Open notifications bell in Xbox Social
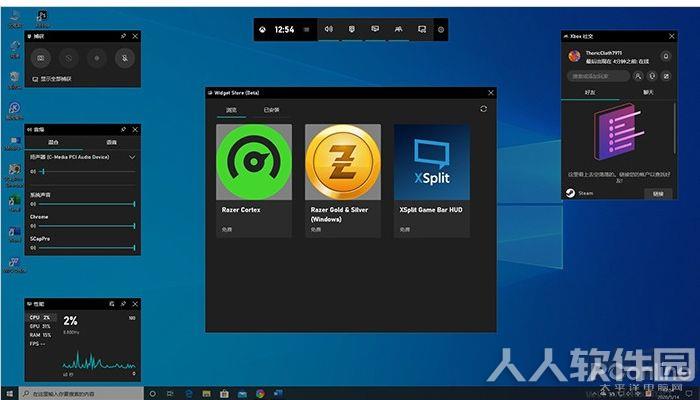Viewport: 700px width, 400px height. tap(666, 56)
